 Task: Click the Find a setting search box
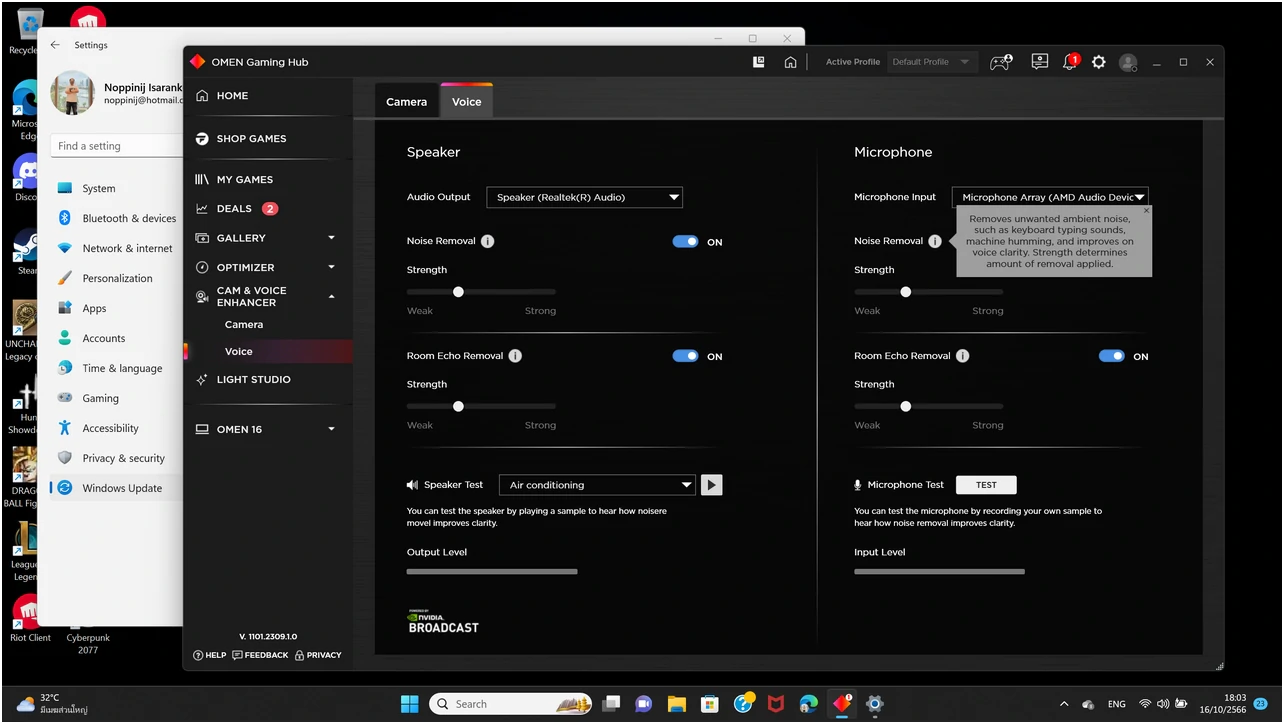click(x=116, y=146)
